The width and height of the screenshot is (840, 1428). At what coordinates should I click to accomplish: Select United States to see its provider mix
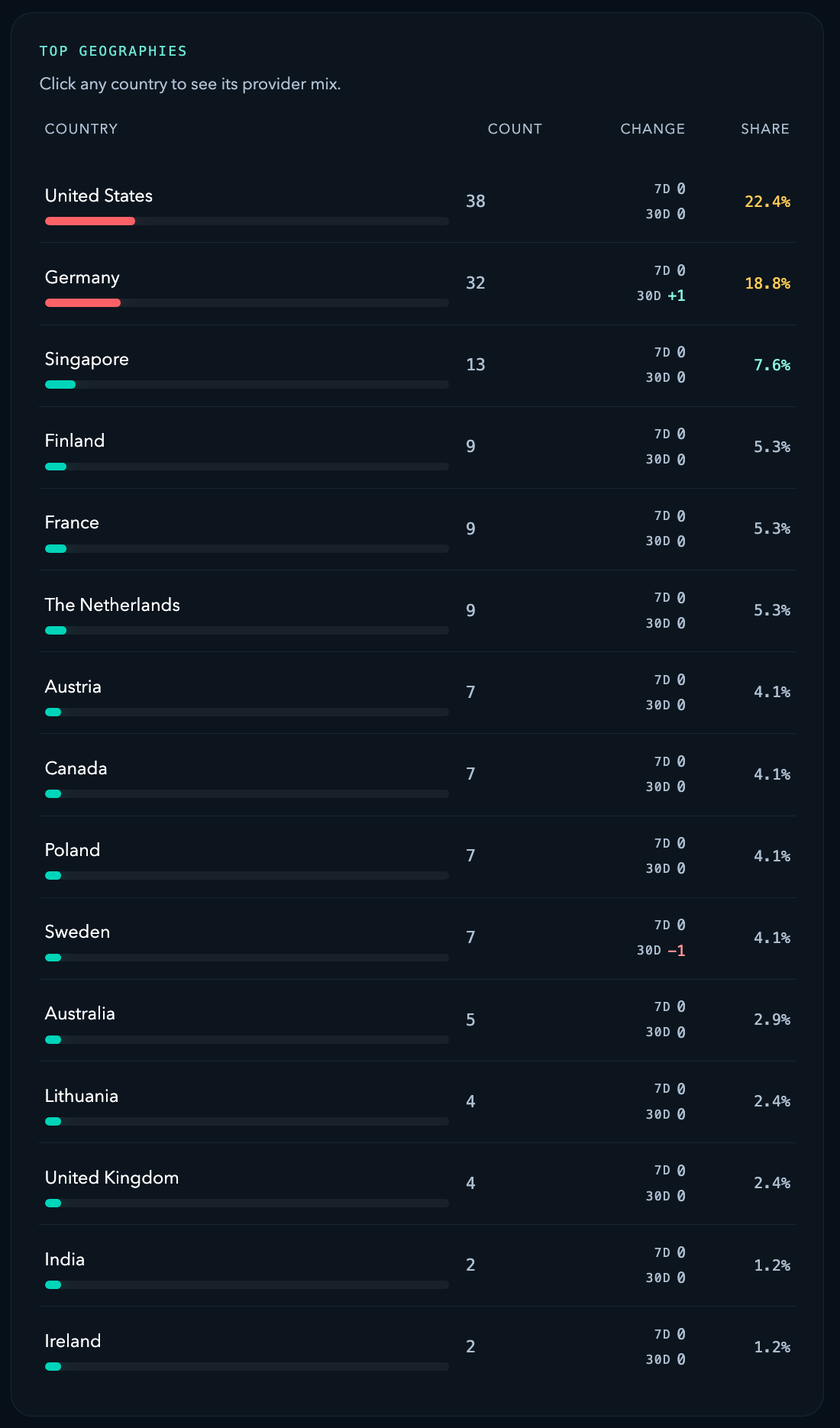pyautogui.click(x=99, y=195)
